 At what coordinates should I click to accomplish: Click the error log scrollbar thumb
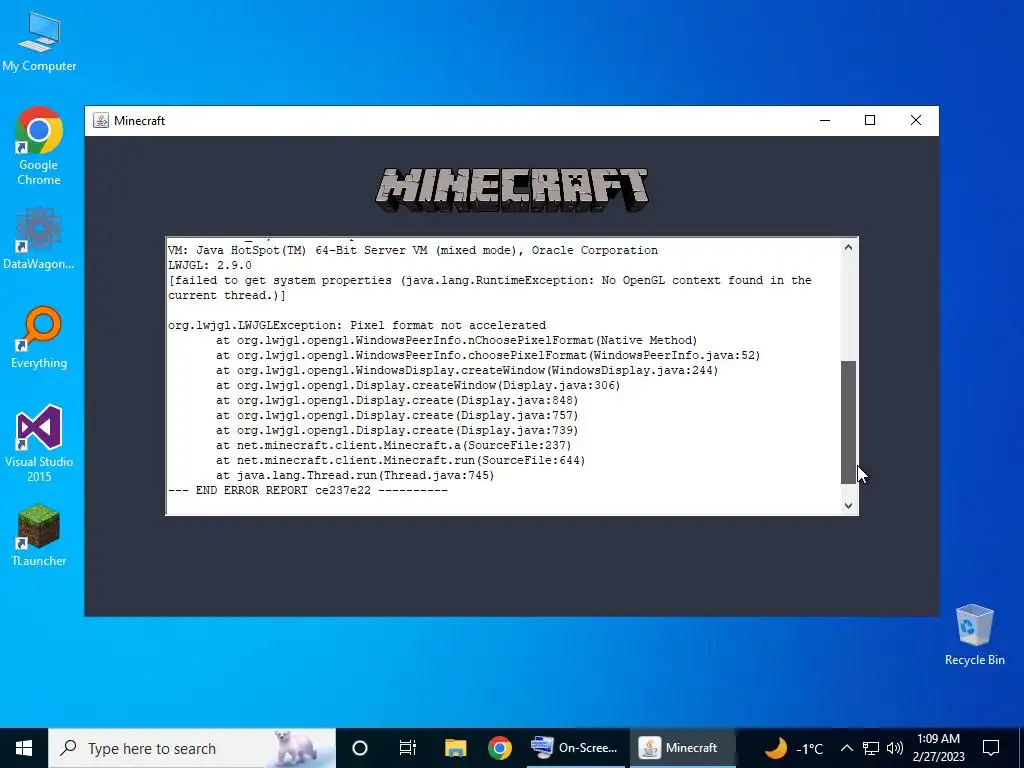tap(848, 423)
